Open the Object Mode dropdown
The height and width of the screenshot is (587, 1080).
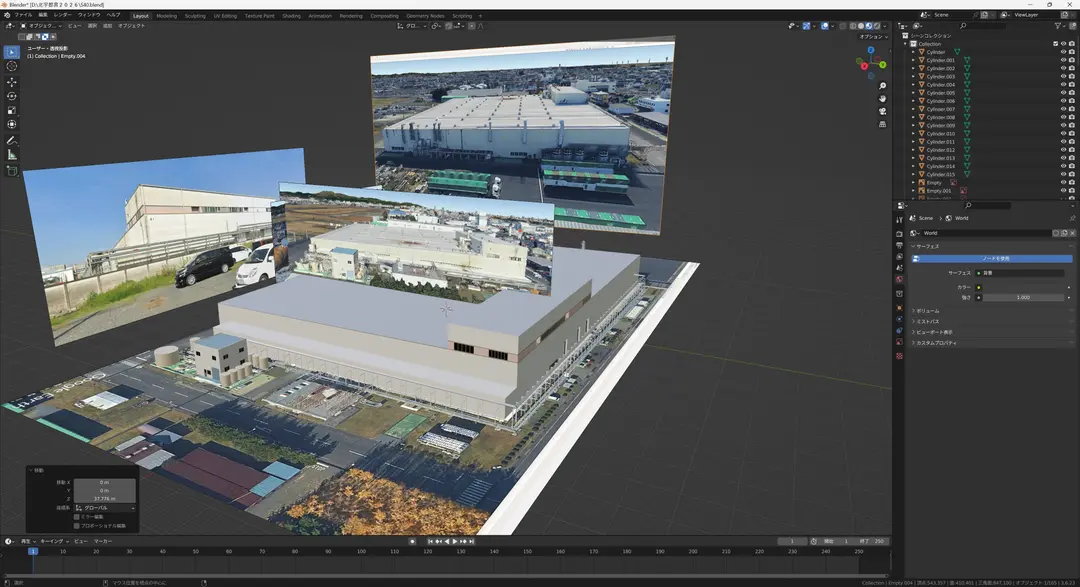pos(41,25)
